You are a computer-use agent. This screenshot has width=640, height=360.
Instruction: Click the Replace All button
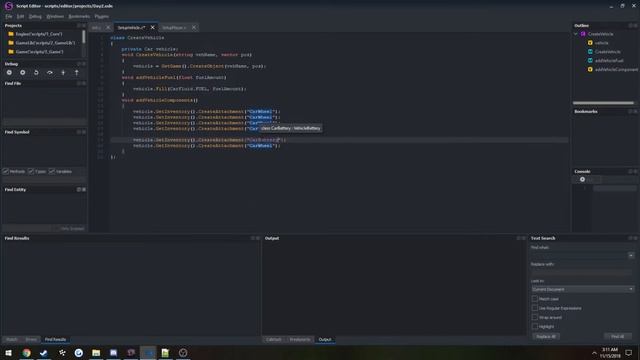pyautogui.click(x=546, y=336)
